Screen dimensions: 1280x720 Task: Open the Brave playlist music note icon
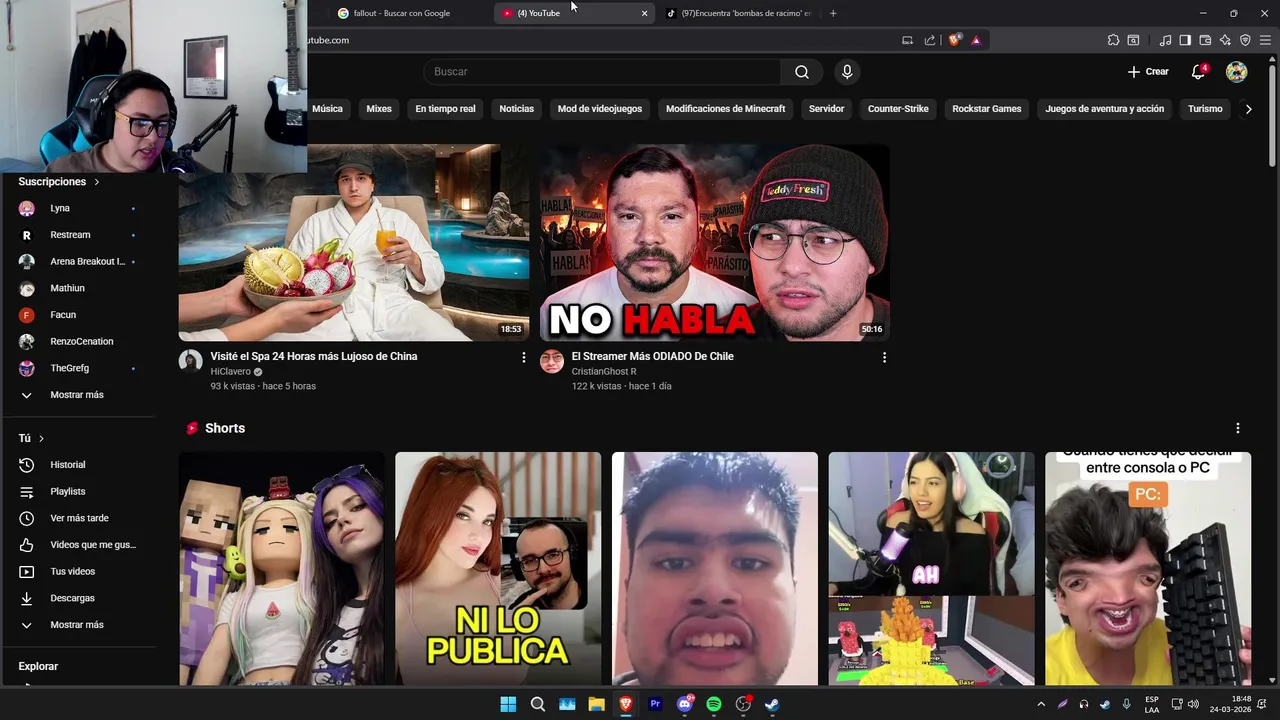(1165, 40)
